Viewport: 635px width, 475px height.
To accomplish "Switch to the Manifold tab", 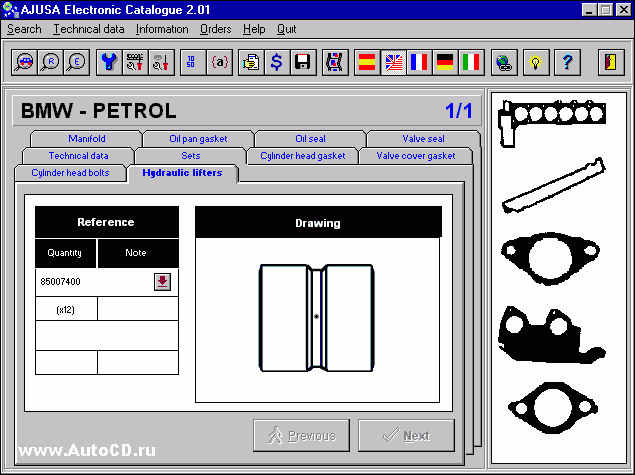I will pyautogui.click(x=87, y=138).
